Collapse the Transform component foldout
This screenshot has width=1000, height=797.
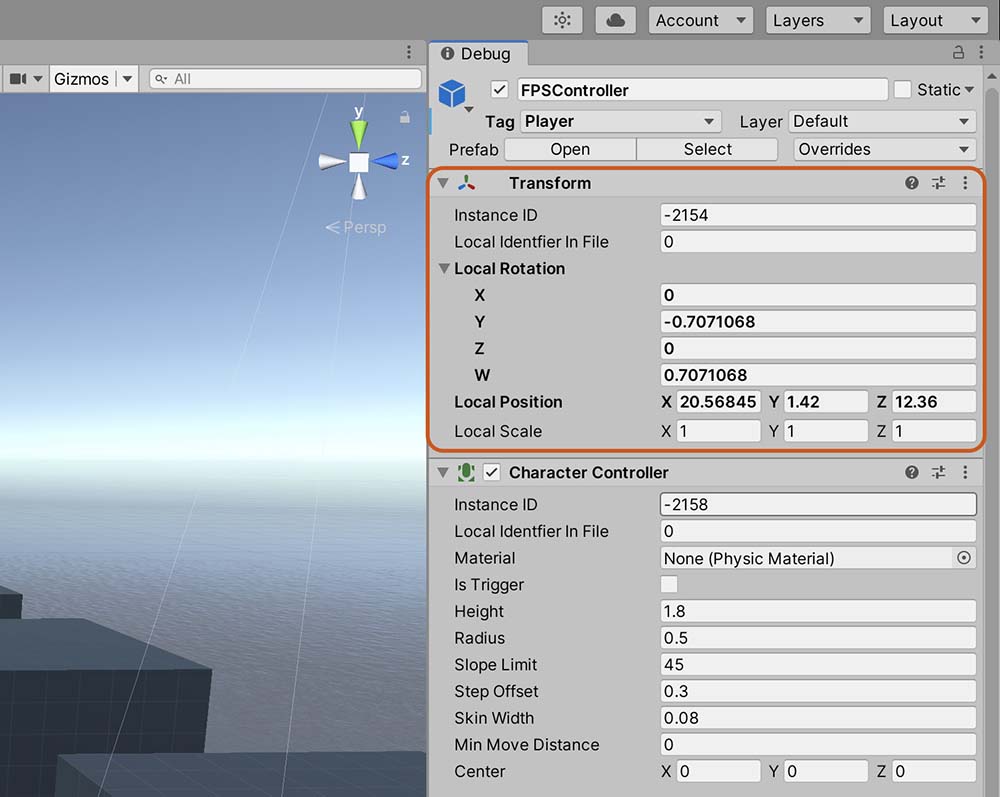click(x=443, y=183)
